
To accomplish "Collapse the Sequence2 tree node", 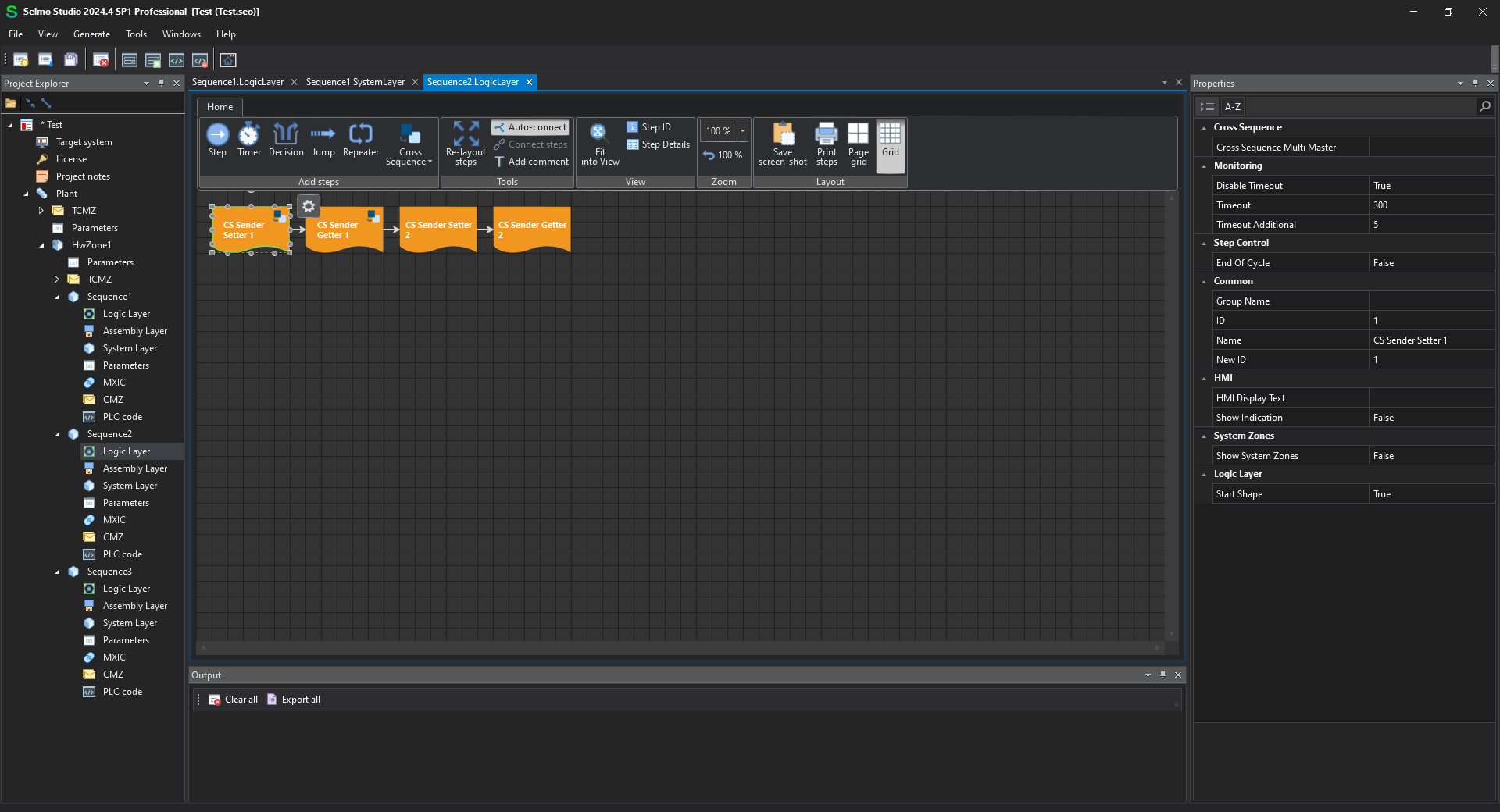I will pos(57,434).
